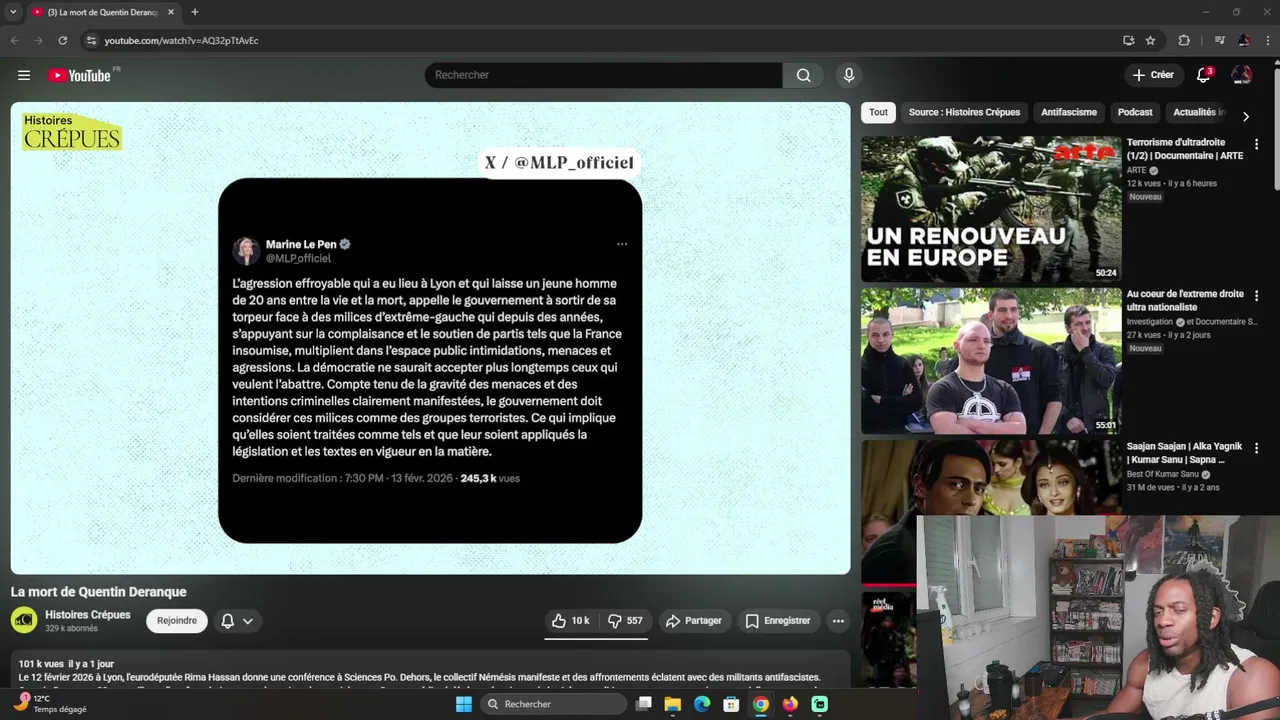The width and height of the screenshot is (1280, 720).
Task: Open Saajan Saajan Alka Yagnik title
Action: pyautogui.click(x=1184, y=453)
